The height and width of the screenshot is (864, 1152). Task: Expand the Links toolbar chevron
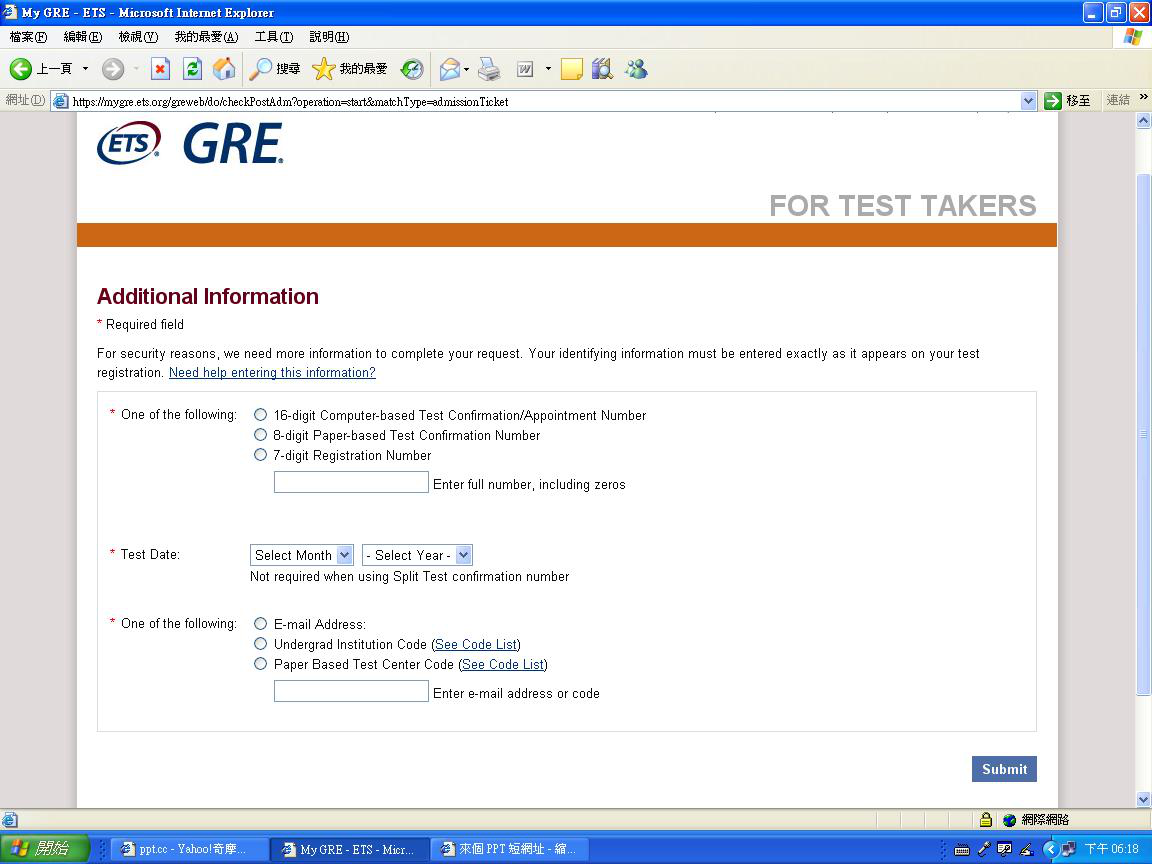(x=1143, y=97)
